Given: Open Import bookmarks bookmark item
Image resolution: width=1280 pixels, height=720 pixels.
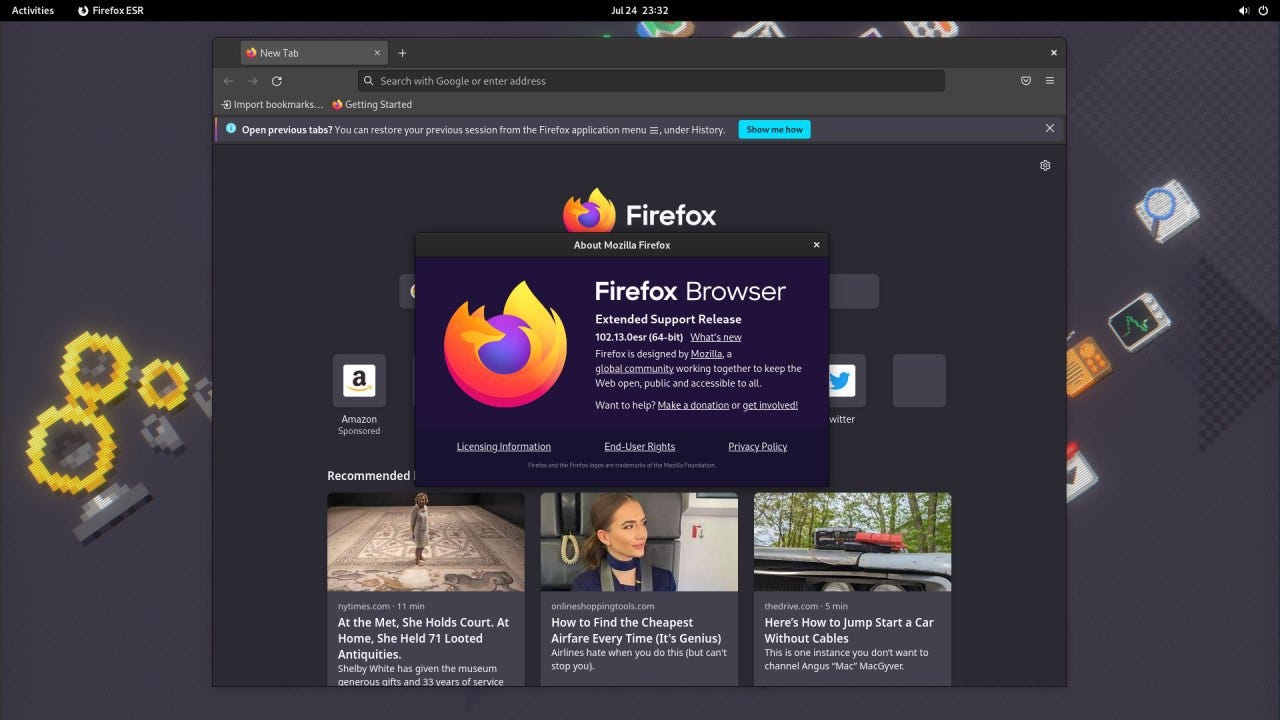Looking at the screenshot, I should 273,104.
